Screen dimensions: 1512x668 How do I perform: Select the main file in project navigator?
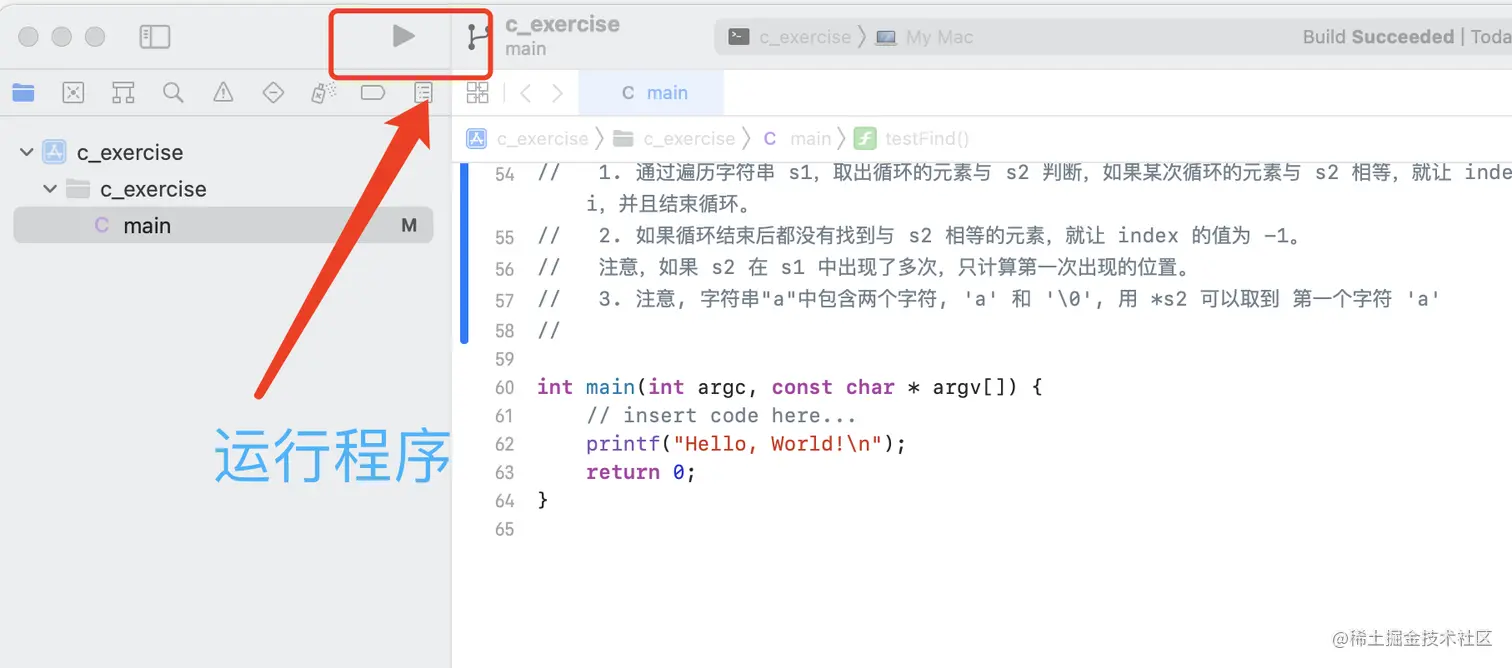click(x=147, y=224)
